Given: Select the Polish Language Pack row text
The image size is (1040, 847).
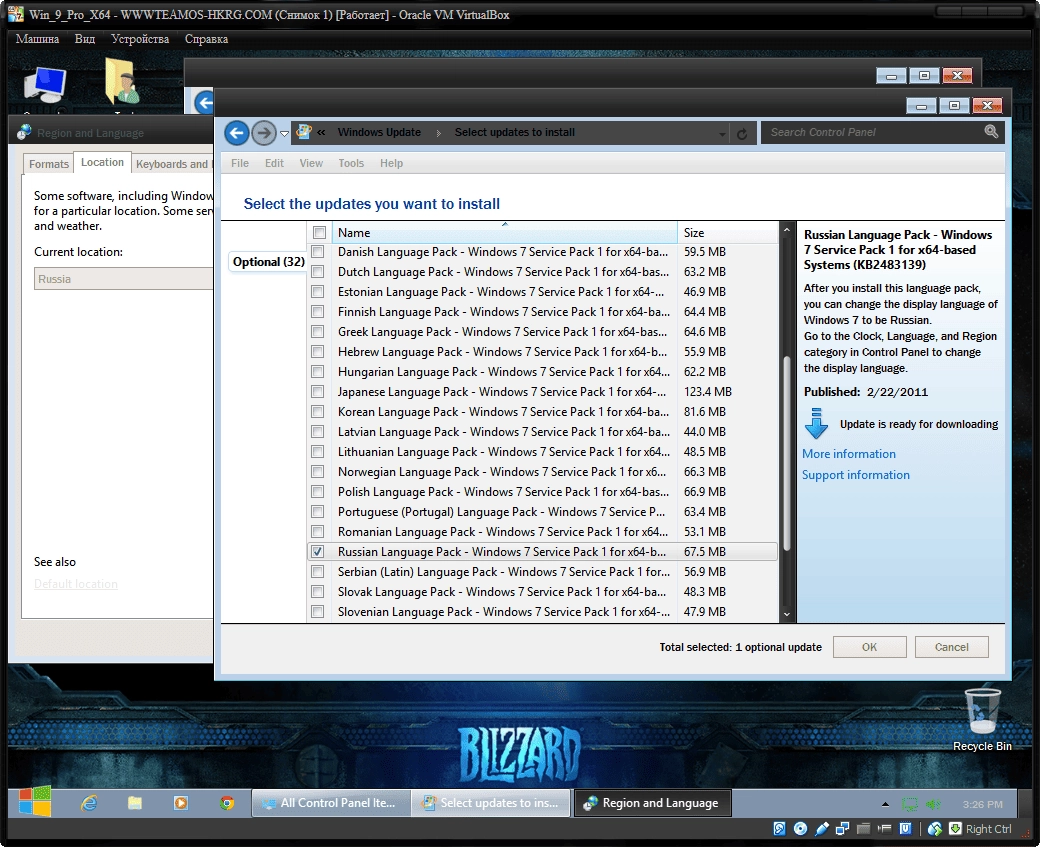Looking at the screenshot, I should 503,492.
